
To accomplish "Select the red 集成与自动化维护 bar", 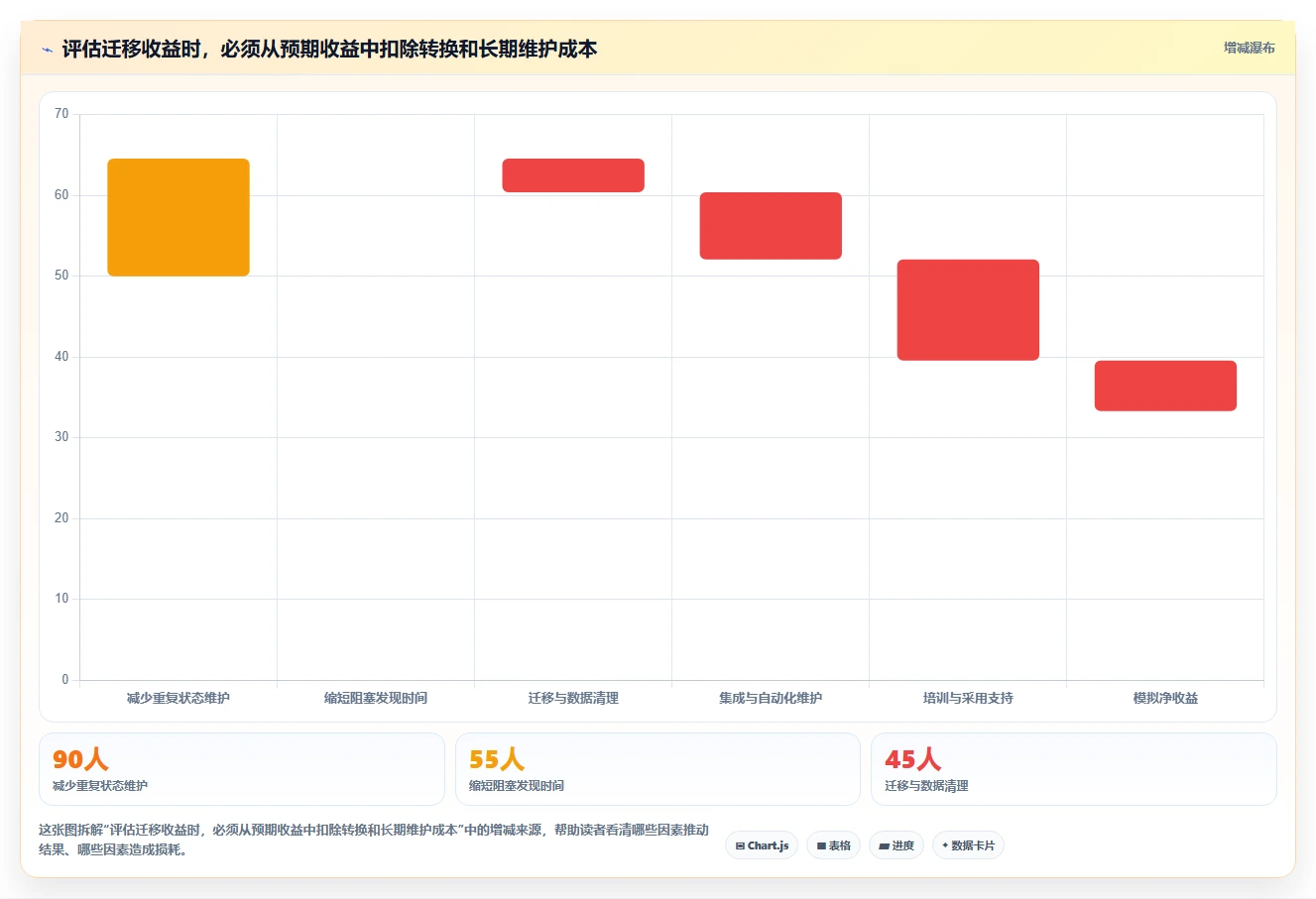I will [x=771, y=226].
